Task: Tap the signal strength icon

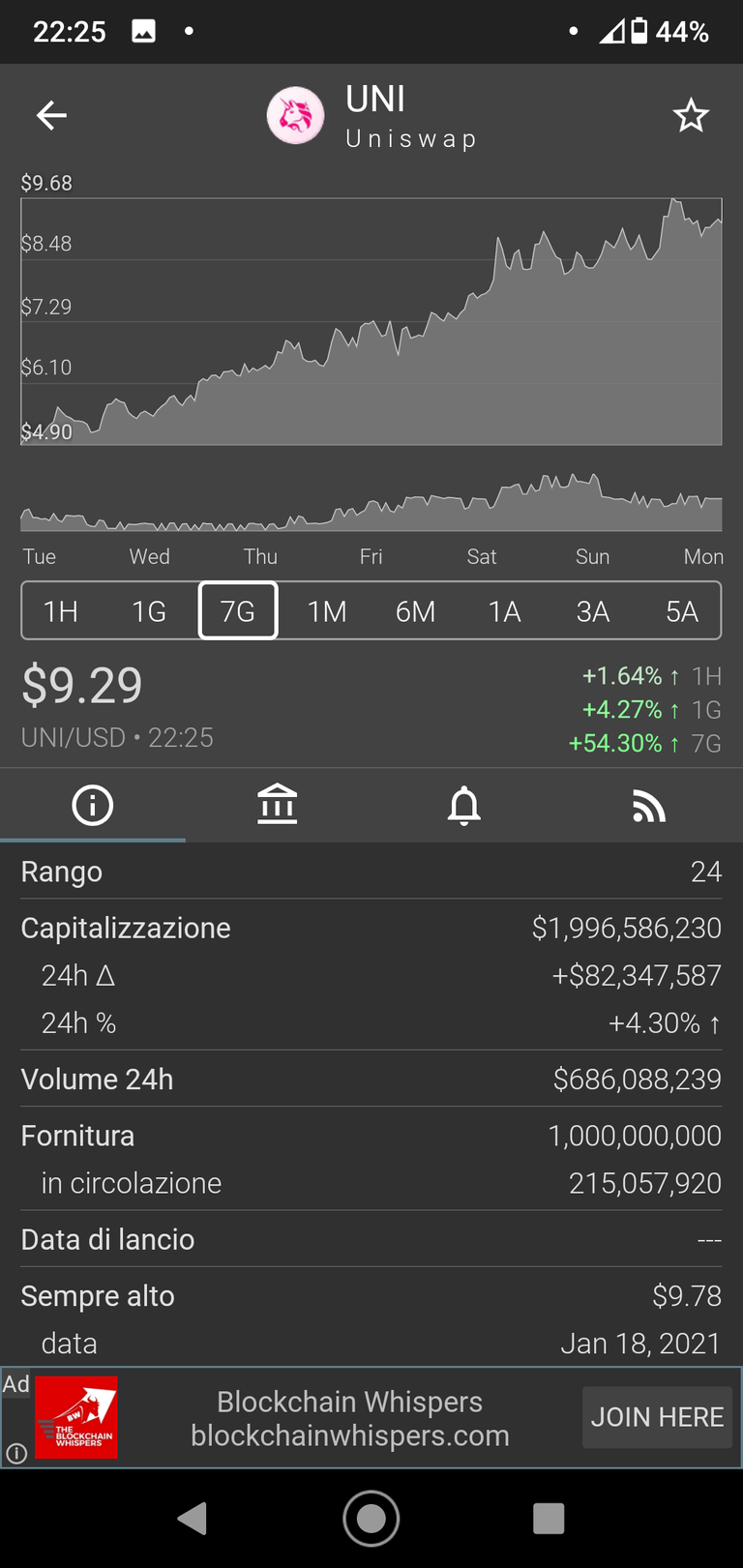Action: 611,32
